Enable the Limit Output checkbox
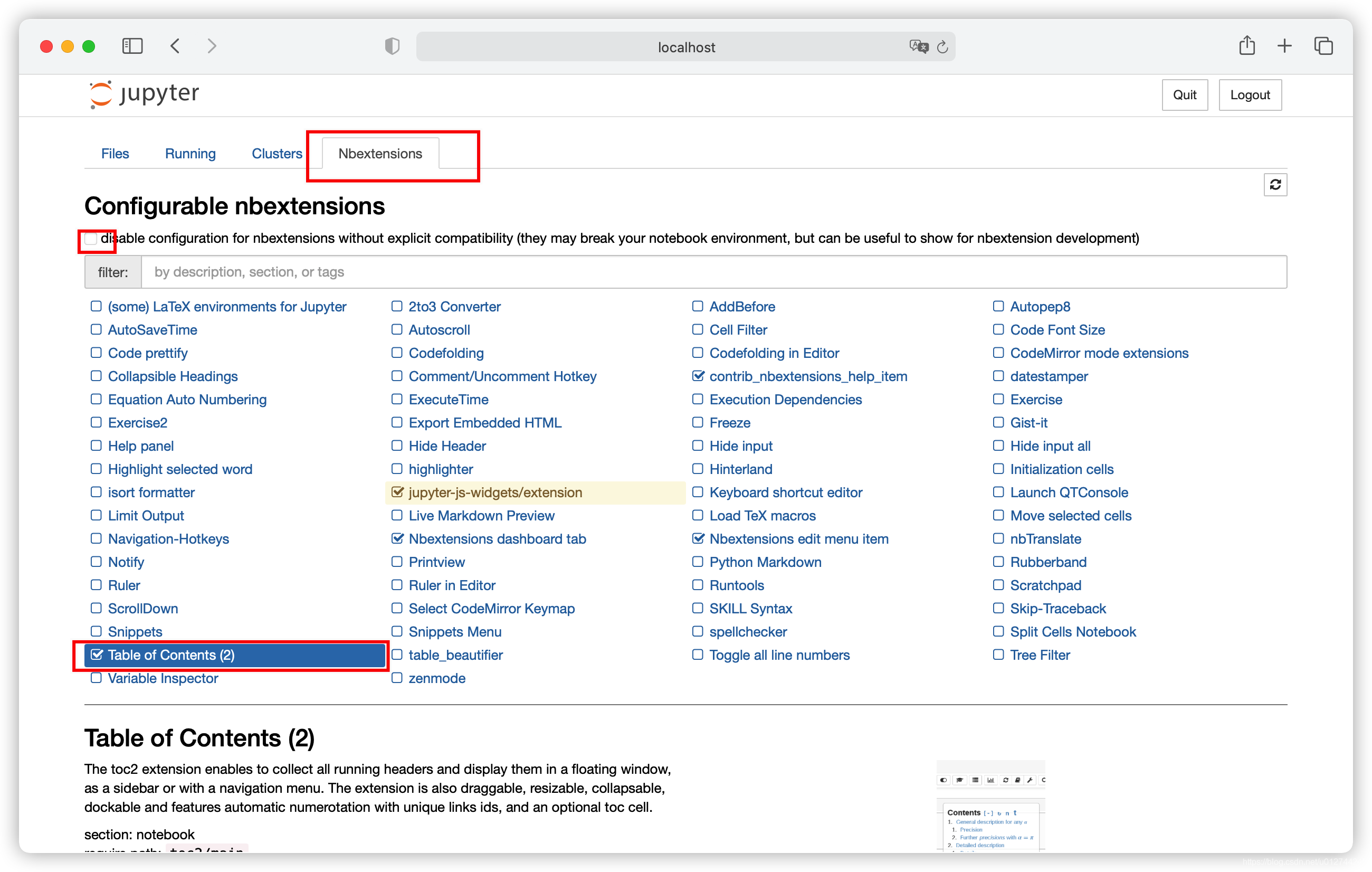The image size is (1372, 872). pyautogui.click(x=96, y=515)
